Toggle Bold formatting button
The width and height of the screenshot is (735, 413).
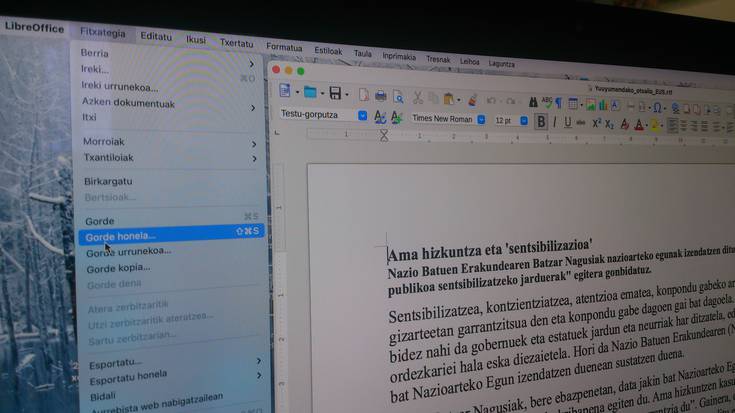(x=541, y=121)
